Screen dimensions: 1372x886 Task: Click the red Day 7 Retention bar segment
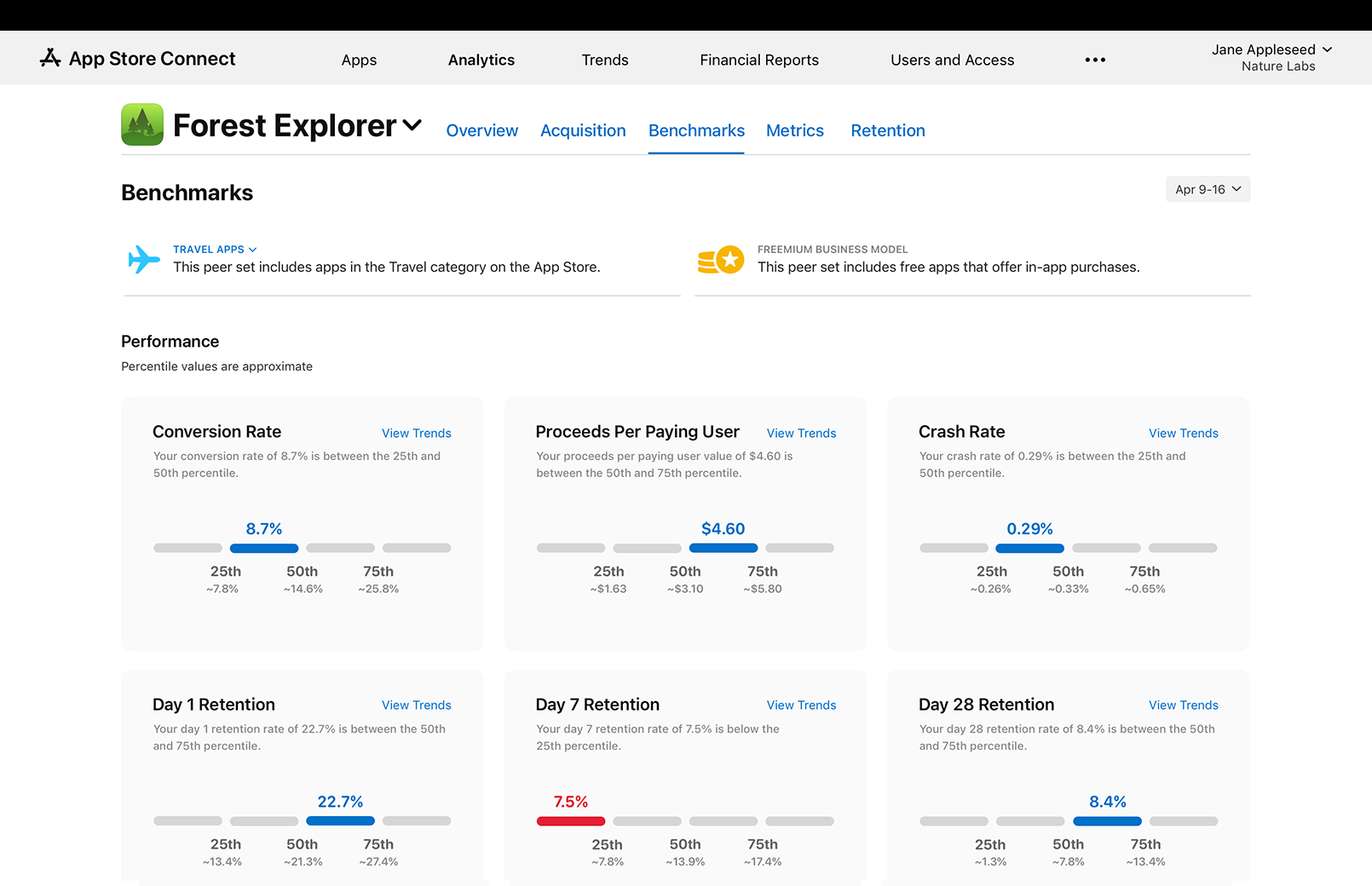(x=570, y=820)
